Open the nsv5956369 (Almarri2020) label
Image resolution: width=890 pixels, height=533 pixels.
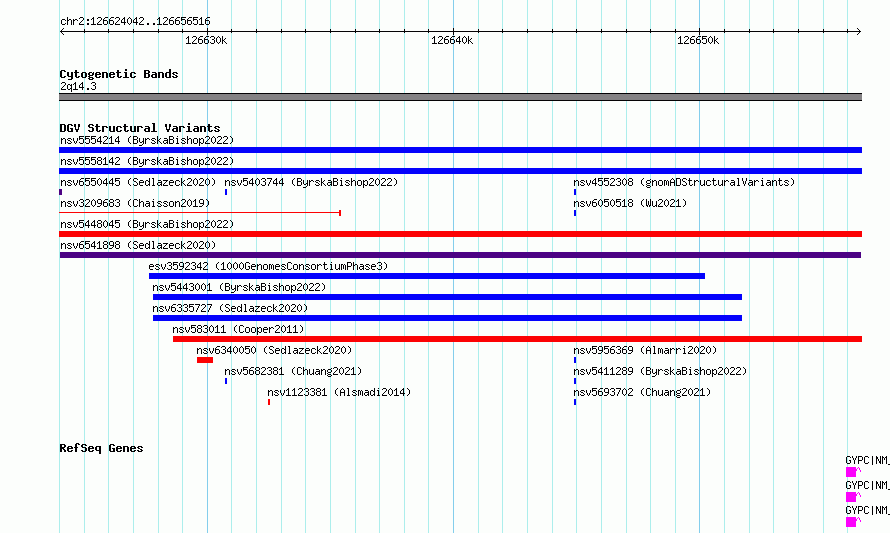(645, 350)
